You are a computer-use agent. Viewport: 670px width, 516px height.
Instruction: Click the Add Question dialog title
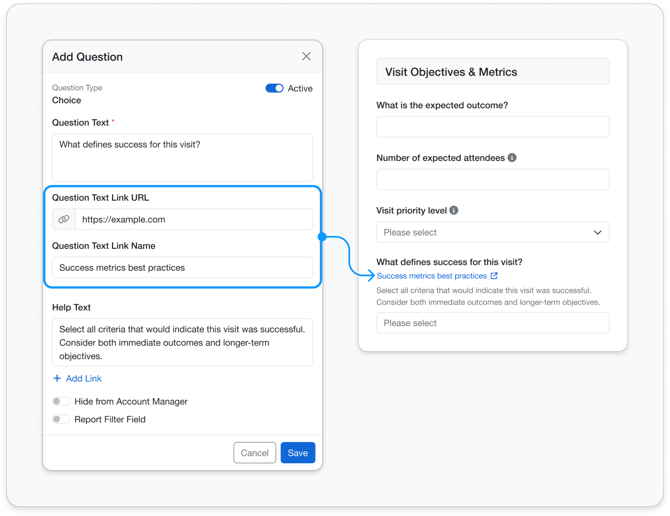[x=87, y=57]
